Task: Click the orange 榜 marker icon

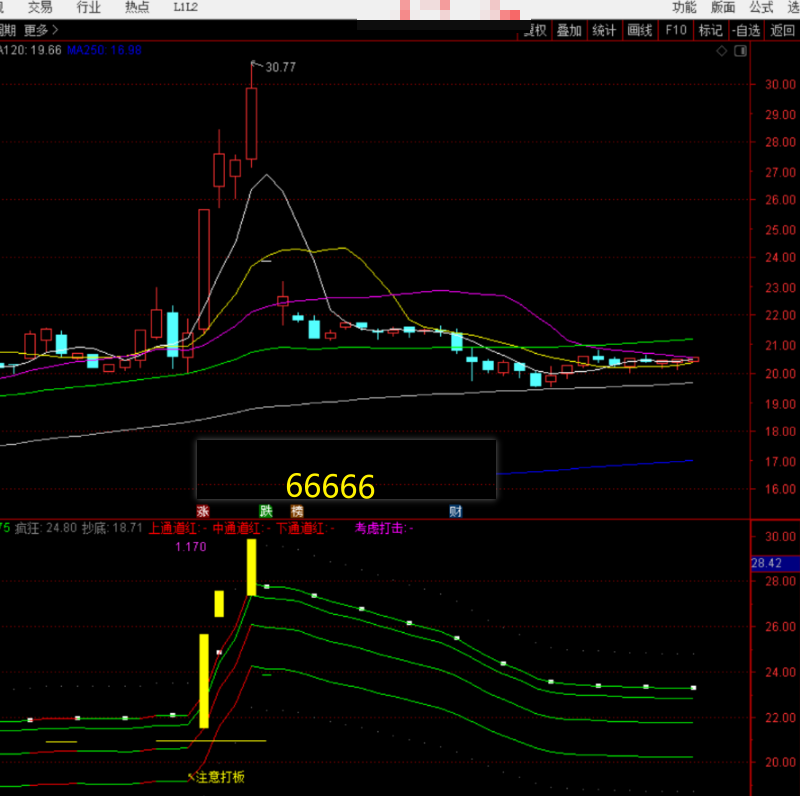Action: point(297,511)
